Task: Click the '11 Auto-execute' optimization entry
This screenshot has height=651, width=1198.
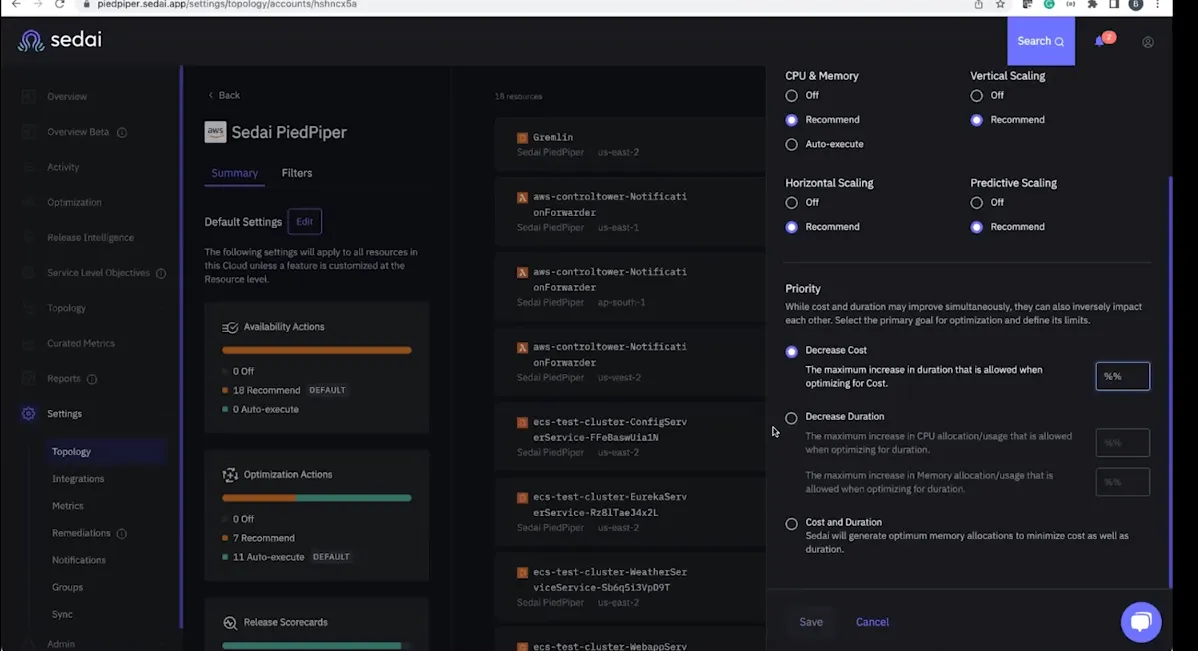Action: (x=268, y=557)
